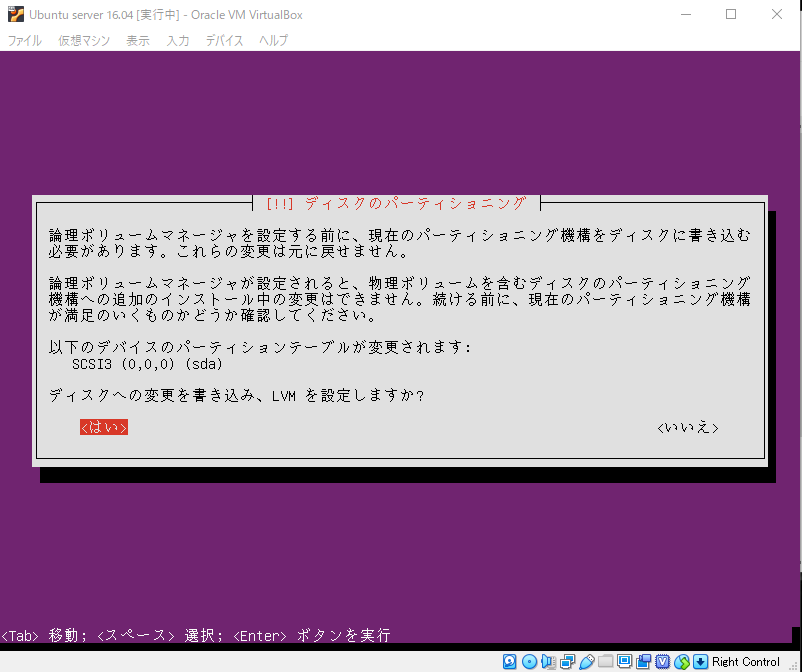Open the デバイス menu

pos(224,40)
